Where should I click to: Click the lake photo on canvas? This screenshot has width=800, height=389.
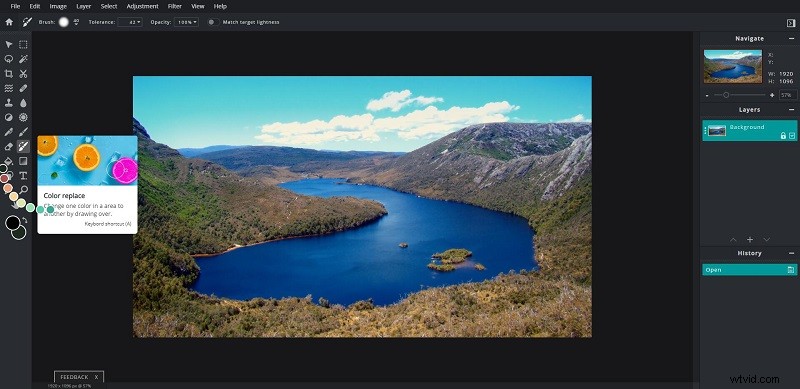pyautogui.click(x=362, y=207)
